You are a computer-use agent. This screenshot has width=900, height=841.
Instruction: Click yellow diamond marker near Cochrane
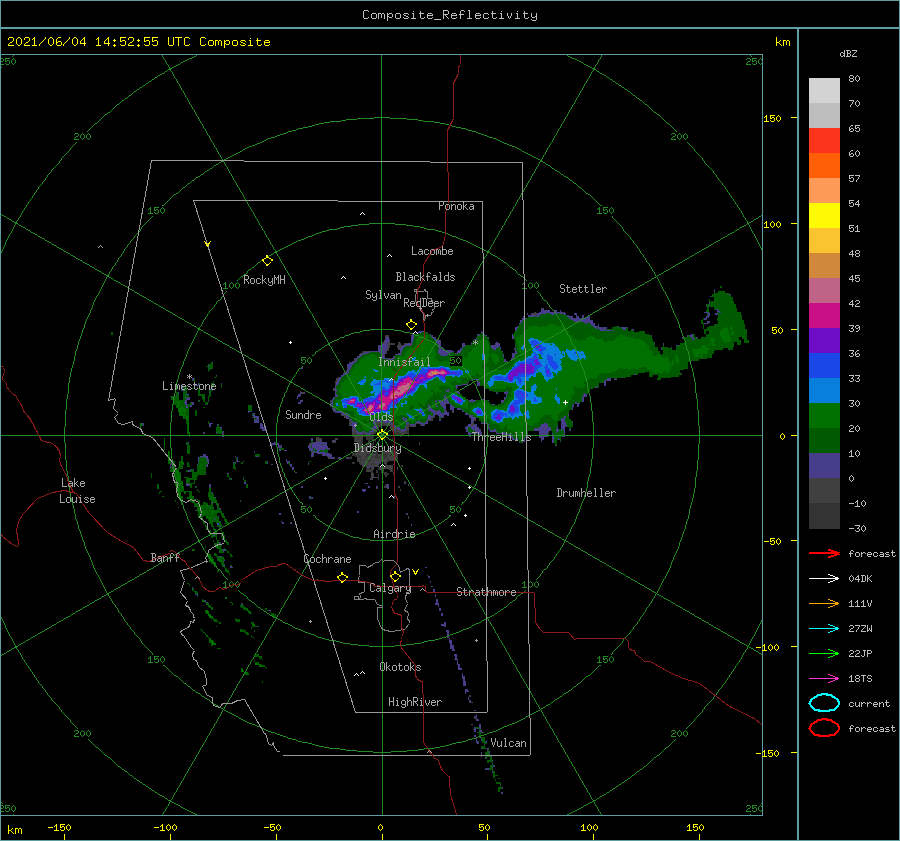point(343,578)
